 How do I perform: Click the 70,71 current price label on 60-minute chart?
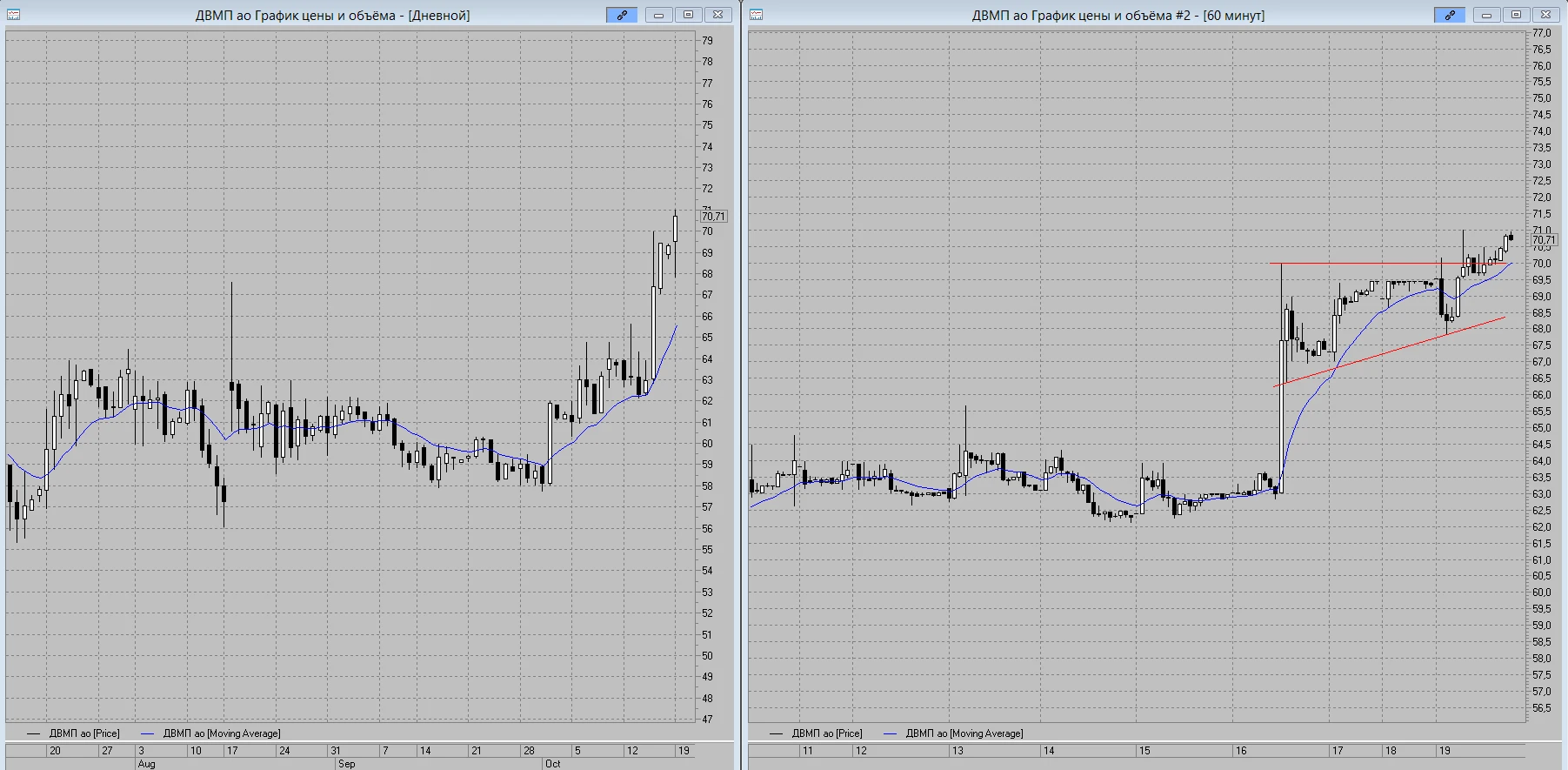coord(1544,240)
